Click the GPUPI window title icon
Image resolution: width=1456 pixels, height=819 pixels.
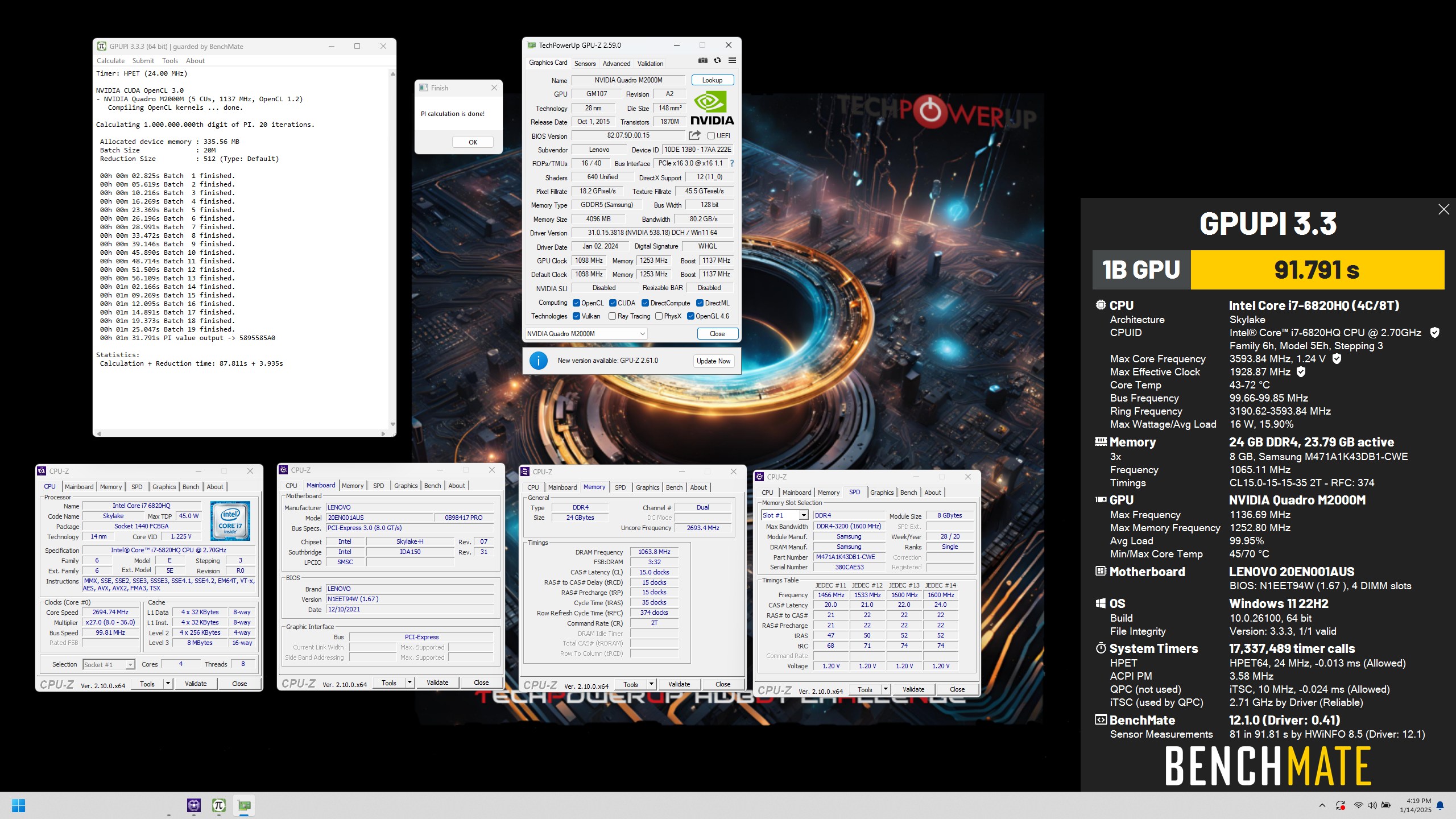point(101,46)
